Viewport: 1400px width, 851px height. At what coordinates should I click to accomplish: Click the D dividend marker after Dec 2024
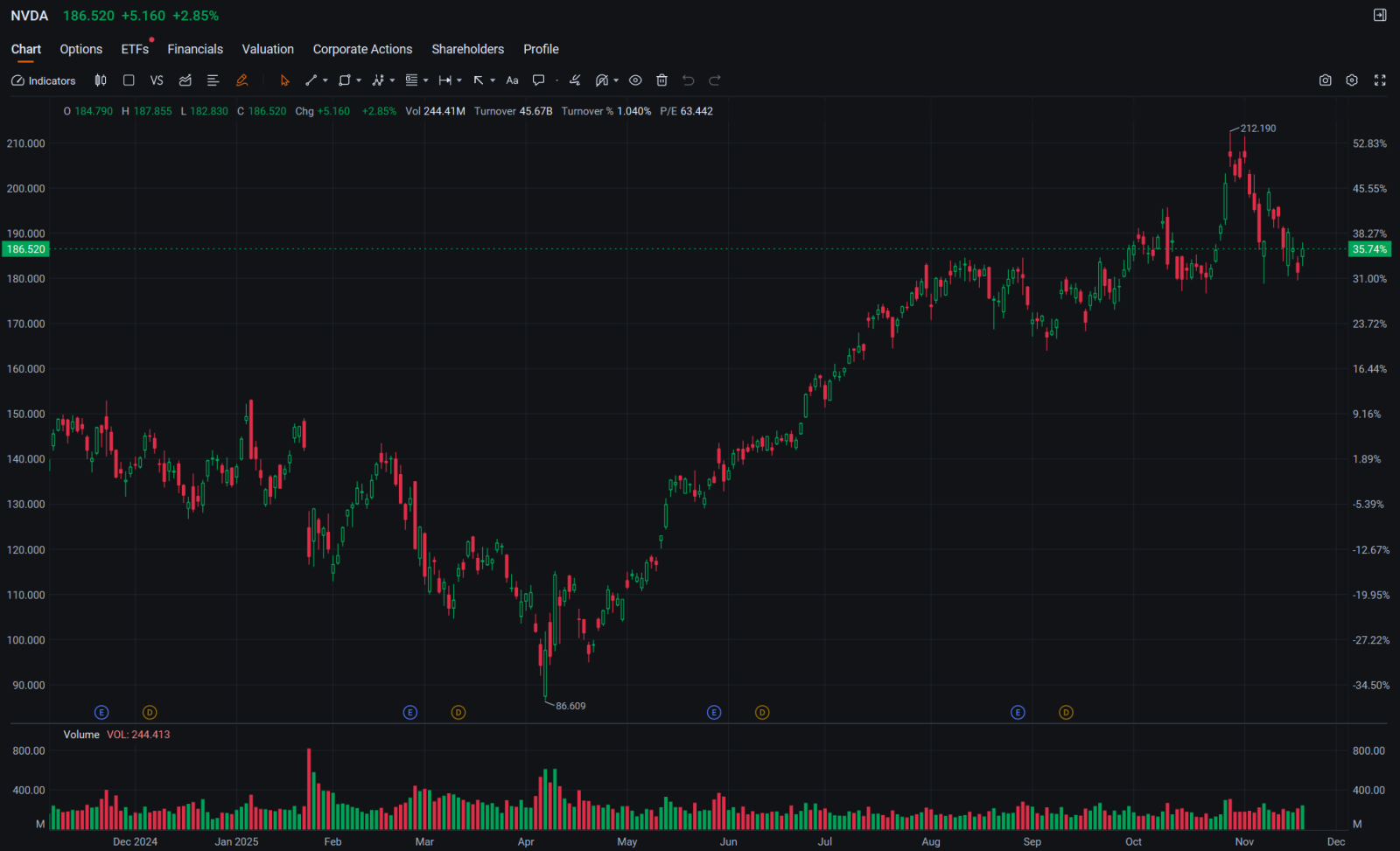point(150,713)
